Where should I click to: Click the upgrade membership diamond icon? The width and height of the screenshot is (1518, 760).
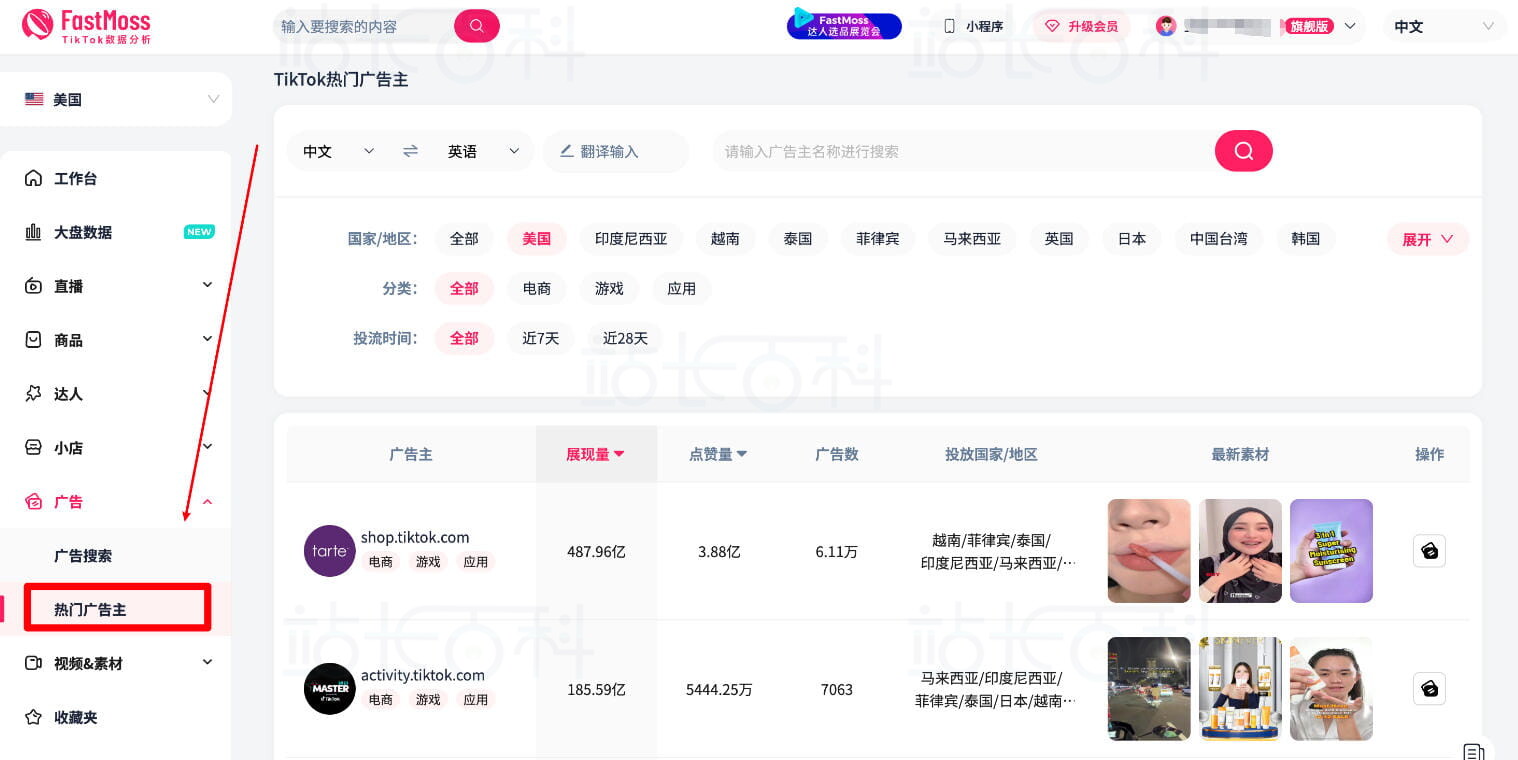pos(1051,26)
